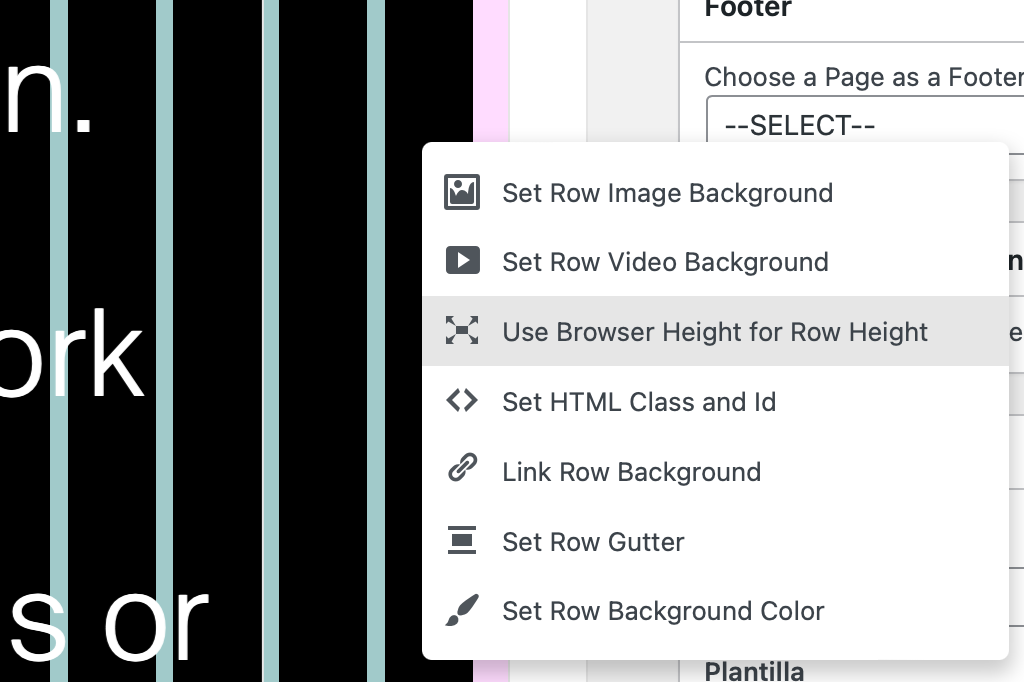Click the code brackets icon for HTML Class

pos(462,401)
